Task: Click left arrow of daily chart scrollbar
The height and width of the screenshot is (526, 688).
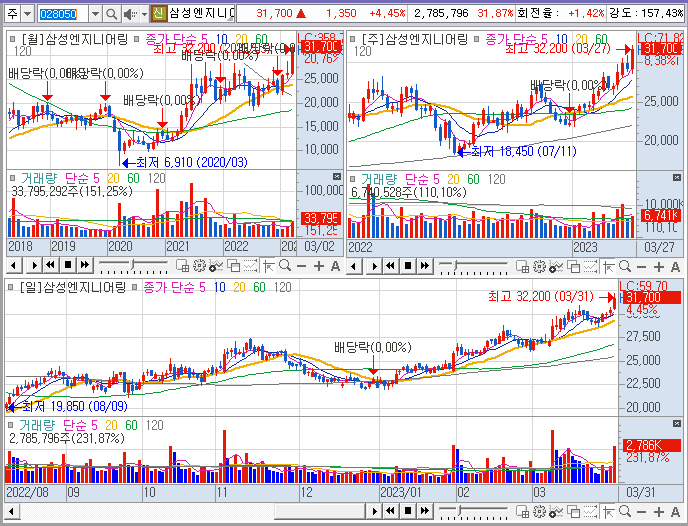Action: [12, 511]
